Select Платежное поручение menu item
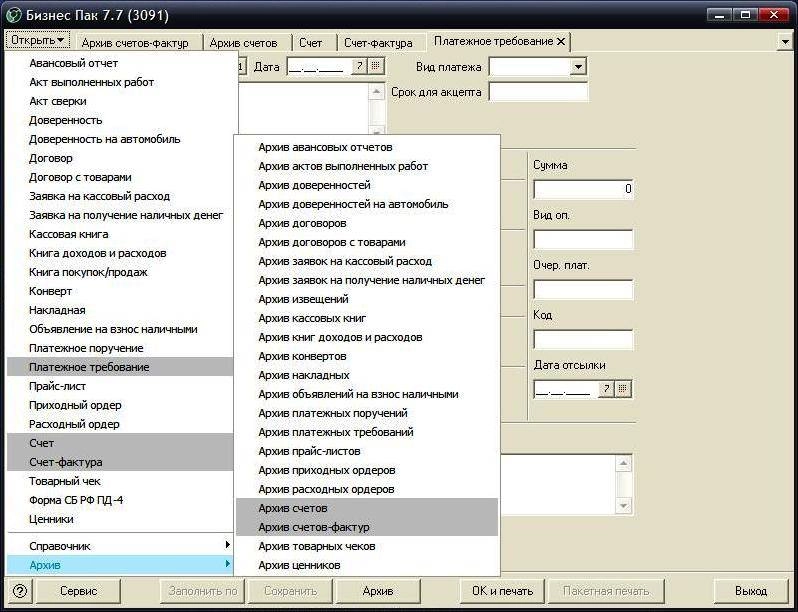798x612 pixels. 120,348
